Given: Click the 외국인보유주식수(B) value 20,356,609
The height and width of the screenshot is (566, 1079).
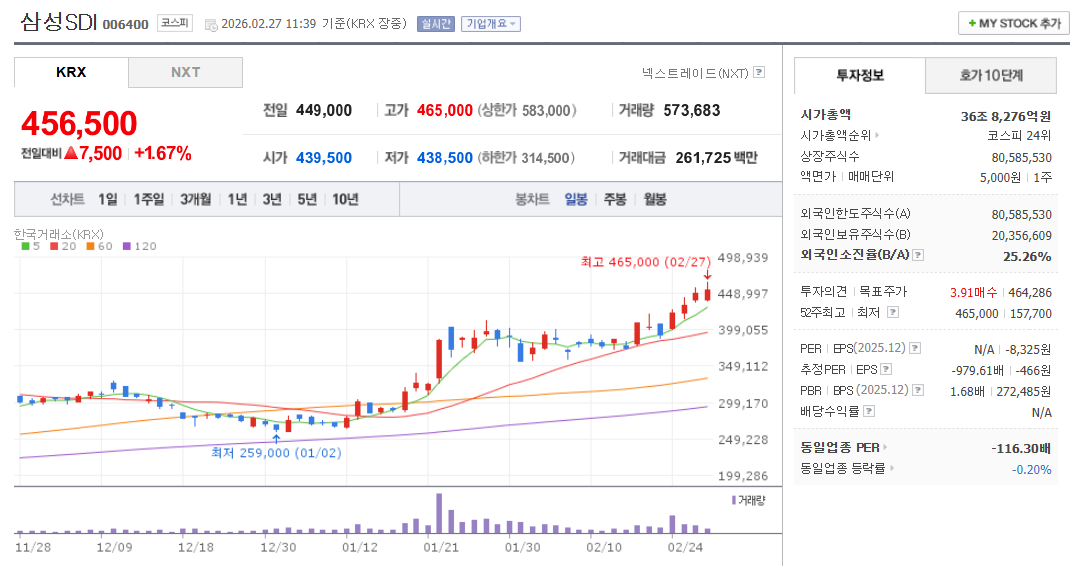Looking at the screenshot, I should (x=1021, y=236).
